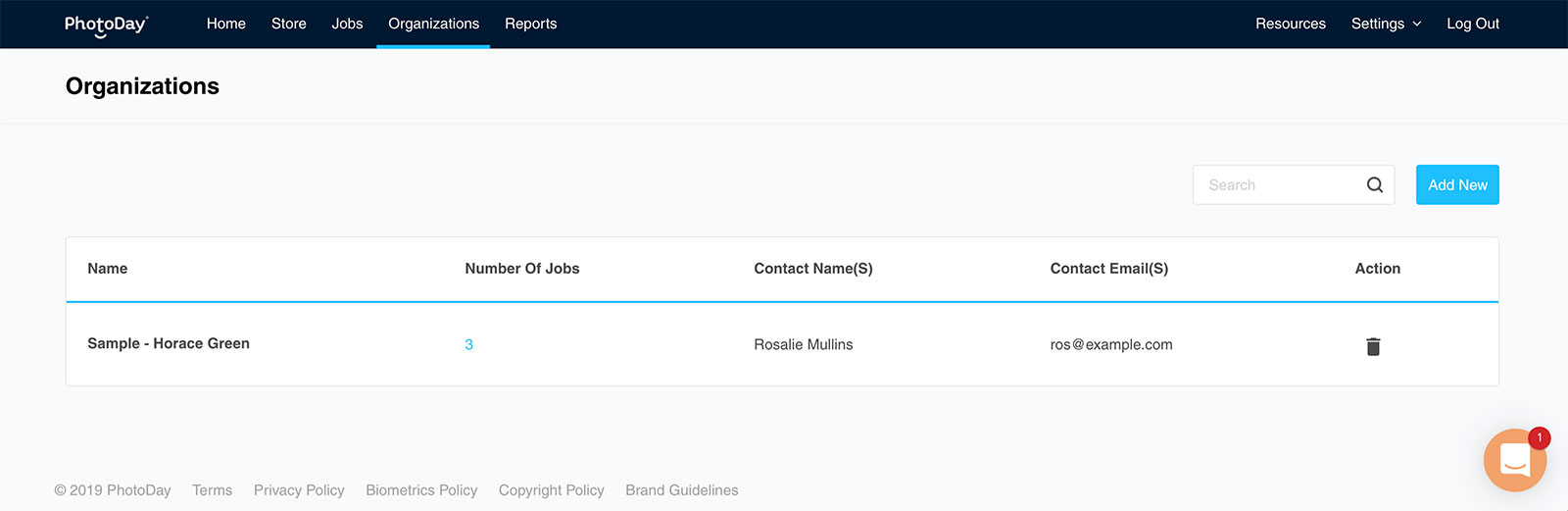Image resolution: width=1568 pixels, height=511 pixels.
Task: Focus the Search input field
Action: [1274, 185]
